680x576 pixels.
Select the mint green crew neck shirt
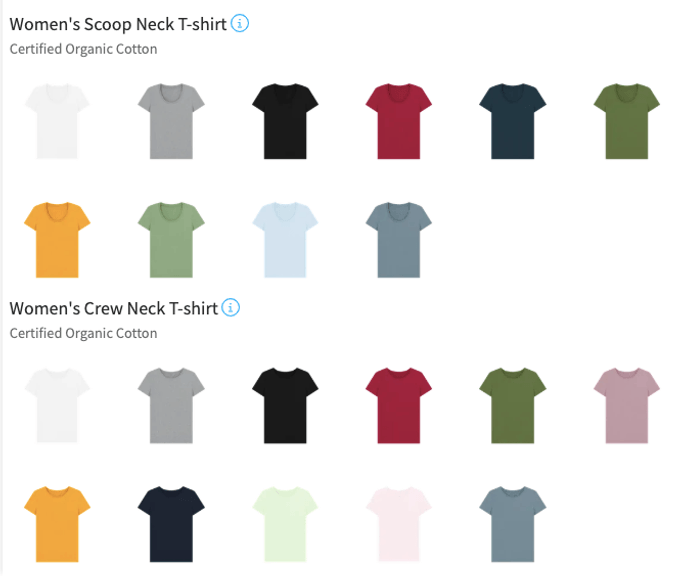coord(285,524)
